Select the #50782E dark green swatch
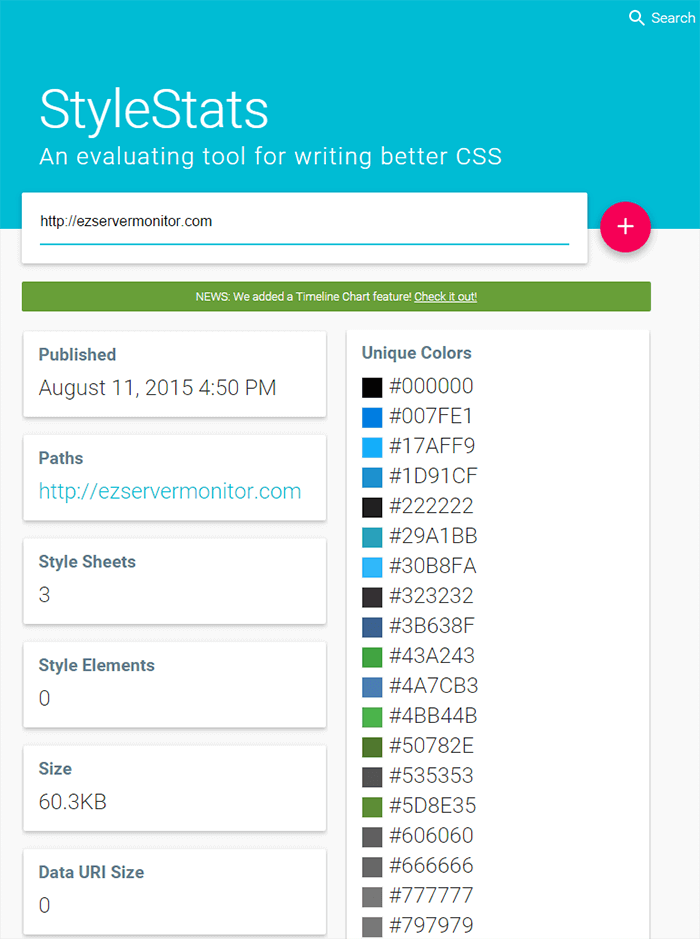700x939 pixels. (372, 746)
